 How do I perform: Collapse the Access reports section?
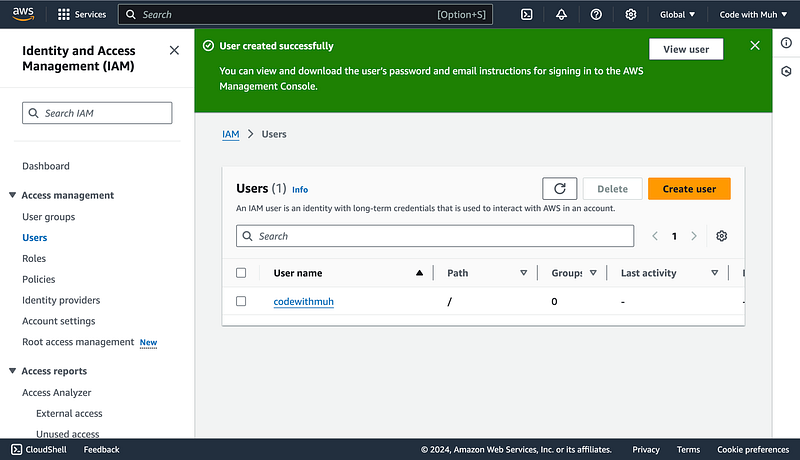[x=12, y=371]
